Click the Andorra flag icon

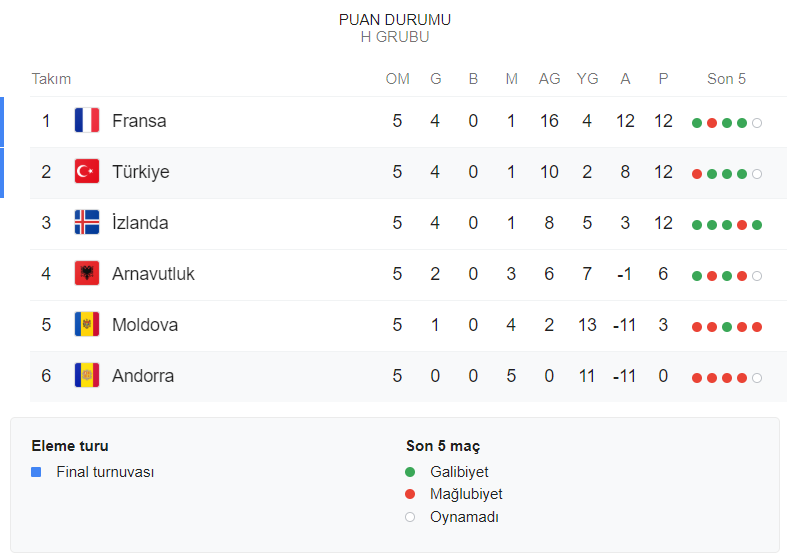click(x=87, y=376)
